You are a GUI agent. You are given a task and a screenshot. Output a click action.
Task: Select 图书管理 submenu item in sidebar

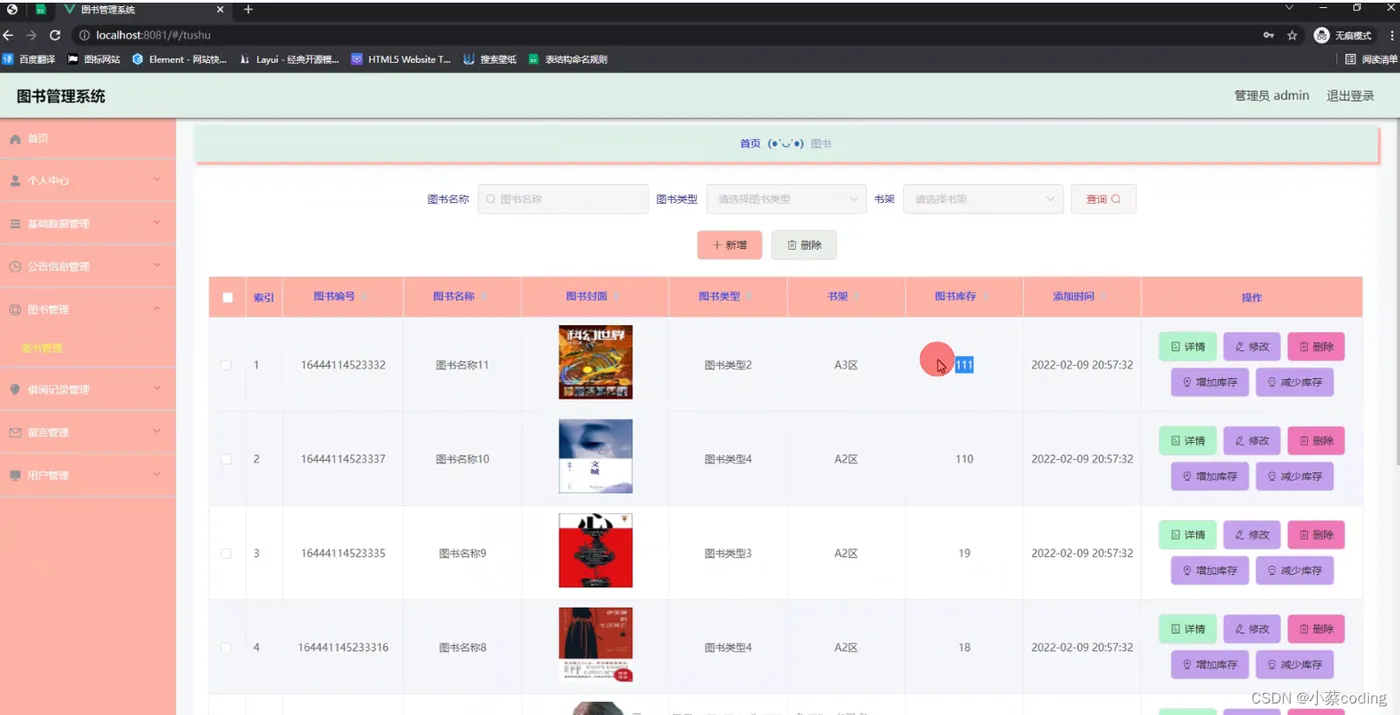[42, 348]
